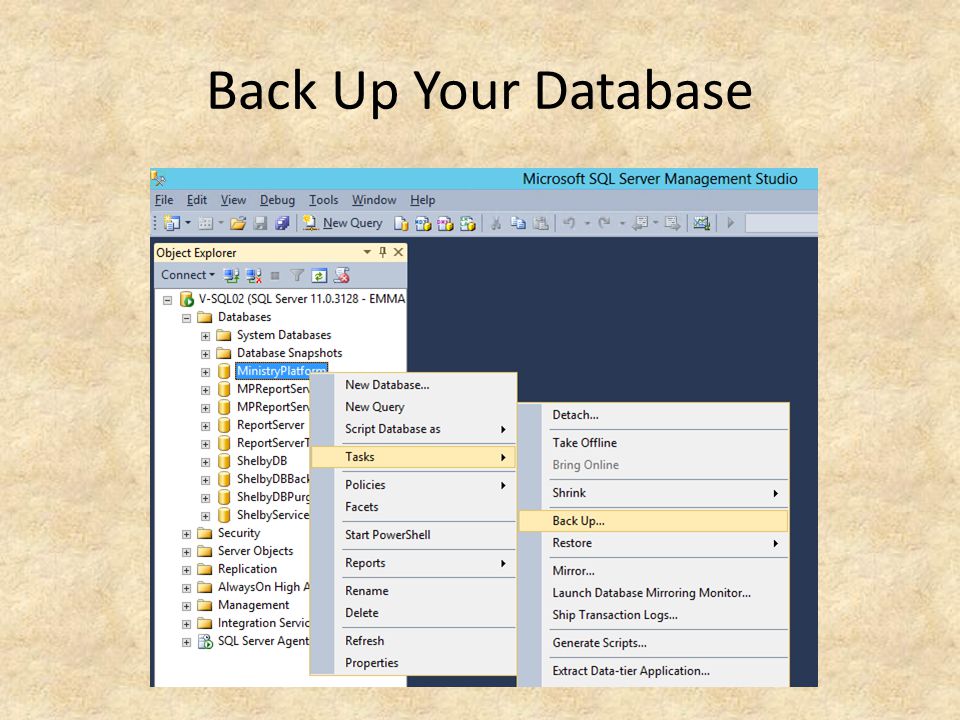Select the Replication folder
The width and height of the screenshot is (960, 720).
[247, 569]
